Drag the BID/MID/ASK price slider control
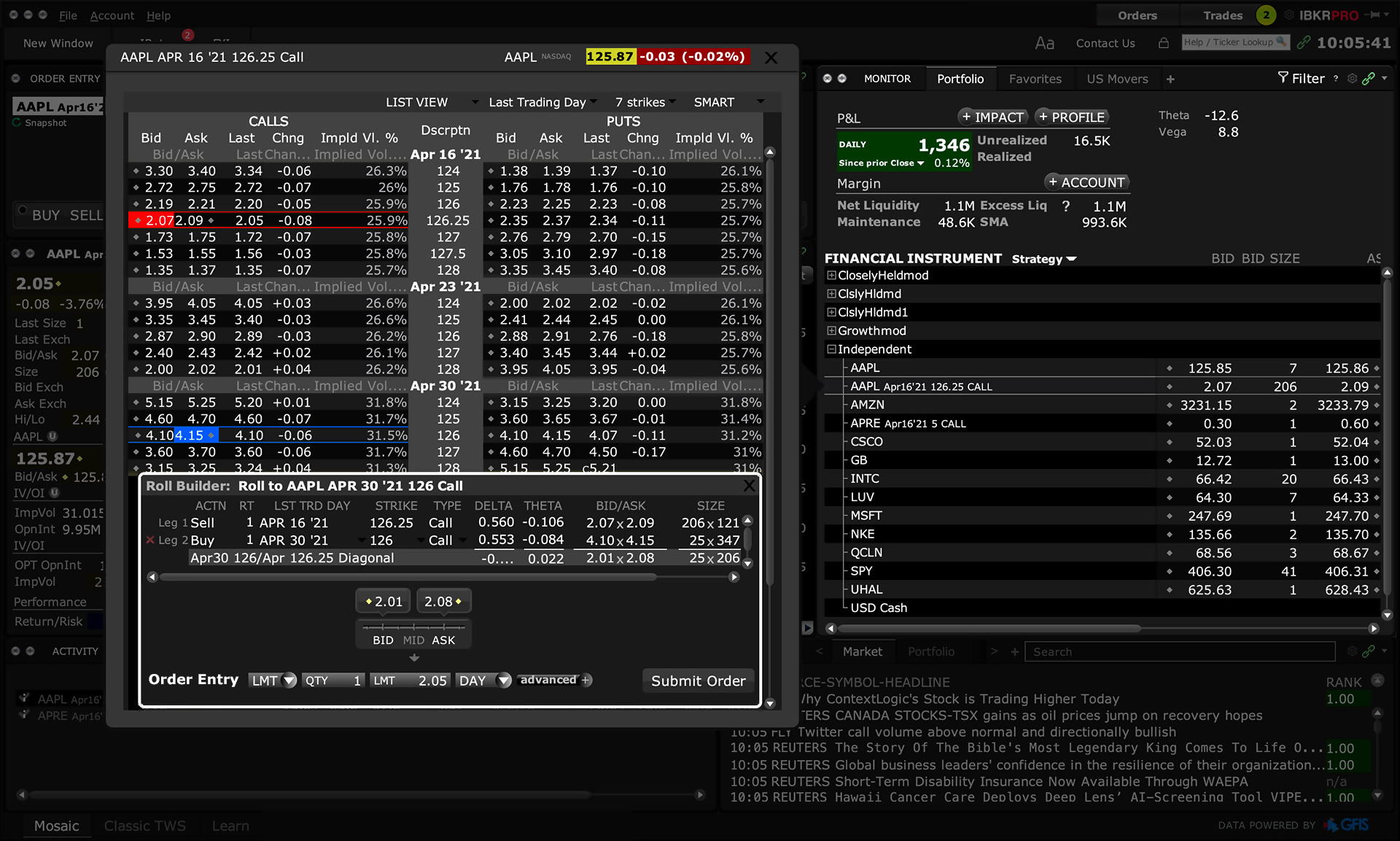 click(413, 625)
